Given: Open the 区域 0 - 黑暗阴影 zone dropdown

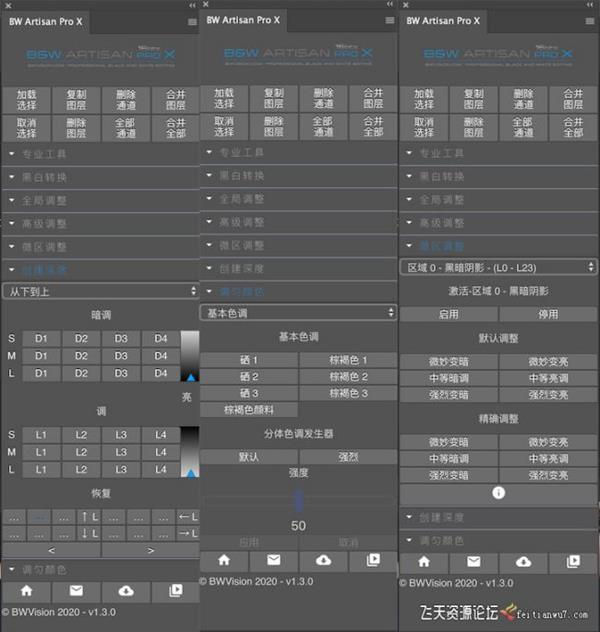Looking at the screenshot, I should pyautogui.click(x=498, y=268).
